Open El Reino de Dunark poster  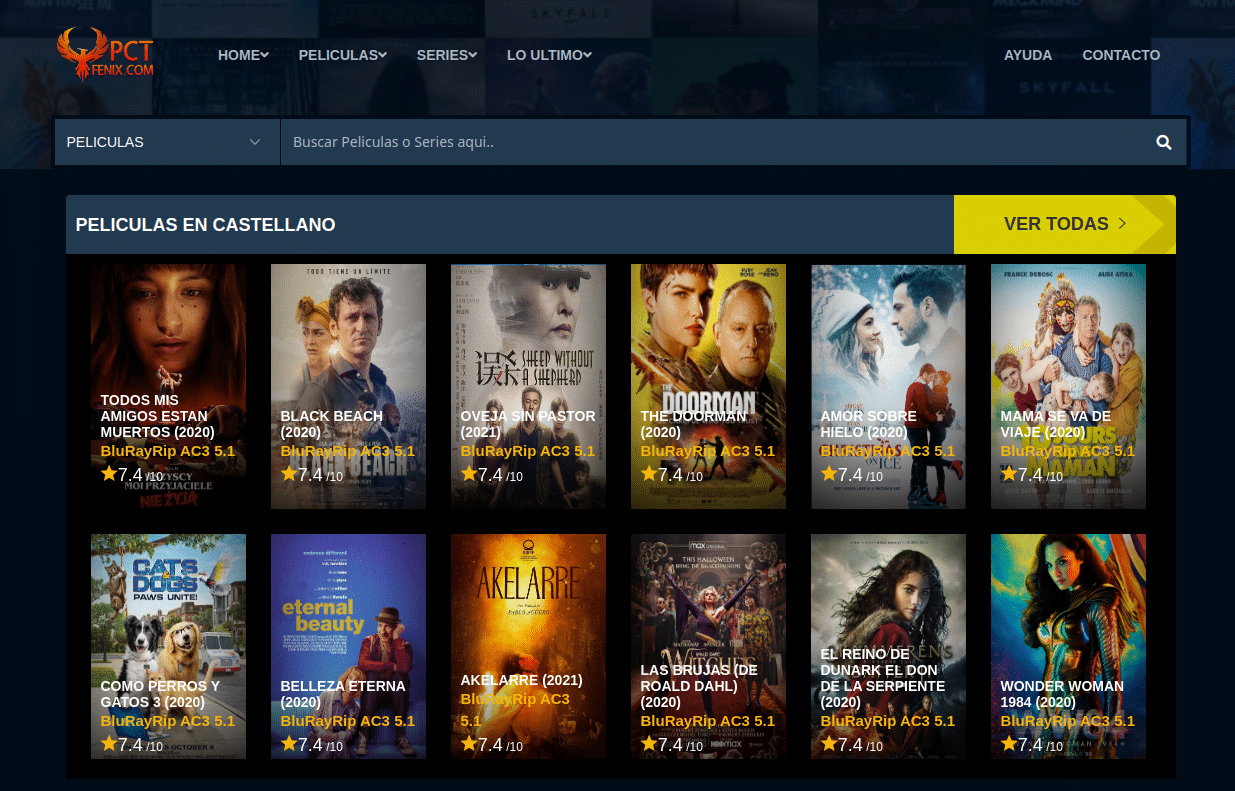pos(888,646)
